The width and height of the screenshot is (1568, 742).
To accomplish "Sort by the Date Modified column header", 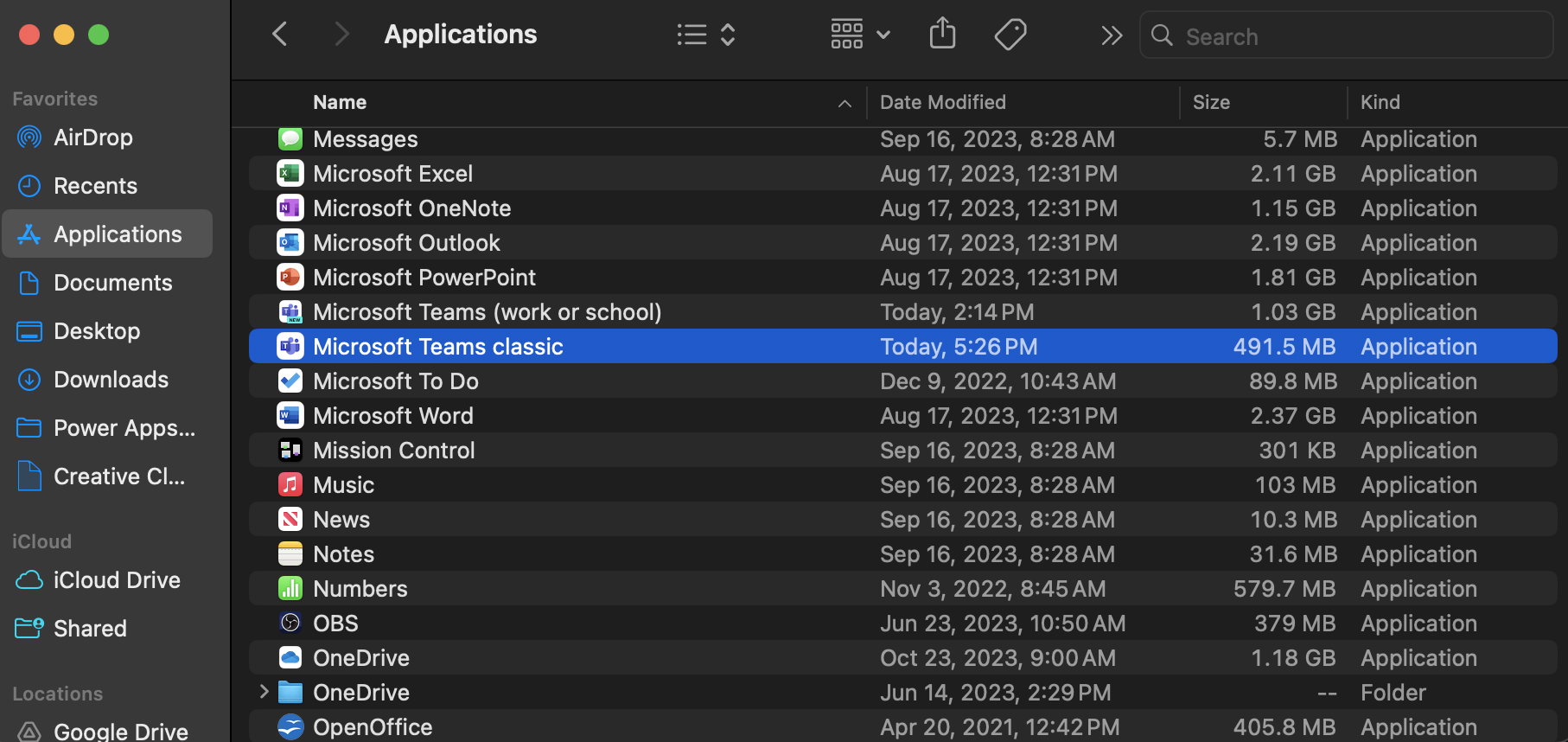I will coord(943,103).
